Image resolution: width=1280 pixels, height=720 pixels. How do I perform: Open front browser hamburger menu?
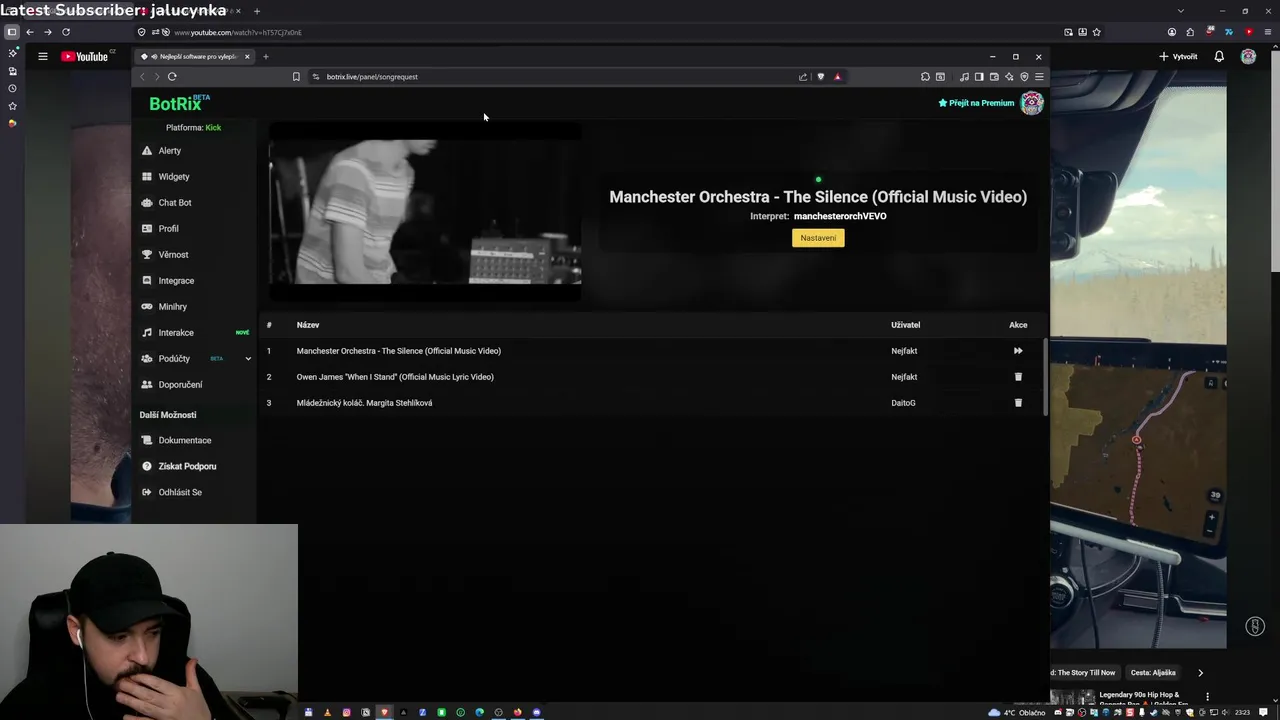[1039, 77]
